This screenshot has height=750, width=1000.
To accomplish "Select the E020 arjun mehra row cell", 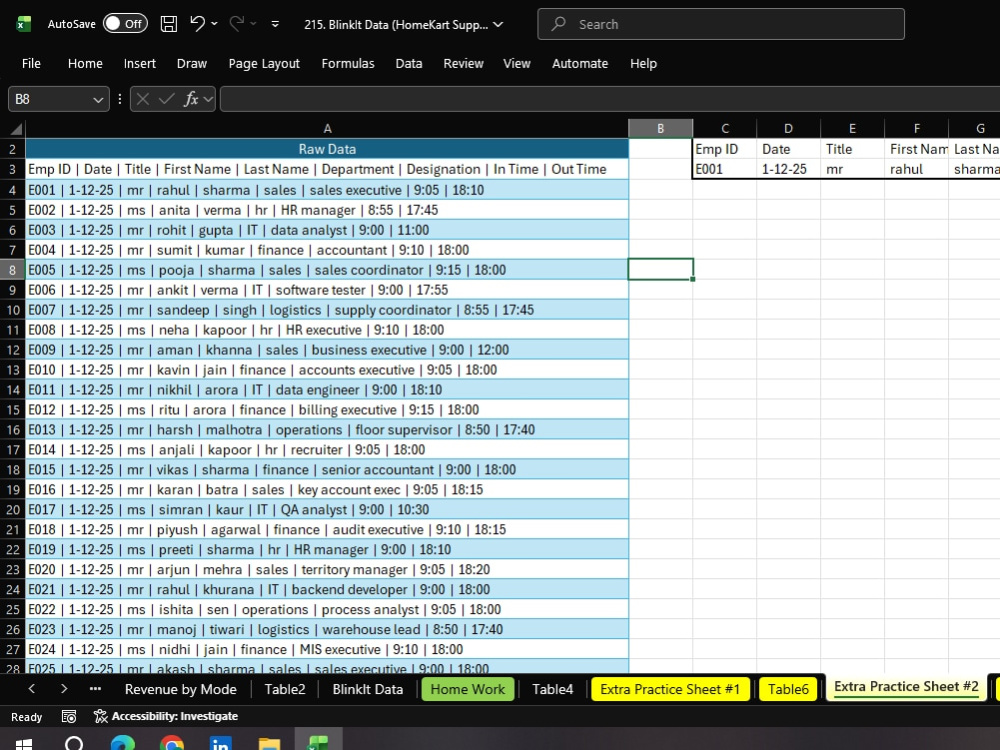I will (327, 569).
